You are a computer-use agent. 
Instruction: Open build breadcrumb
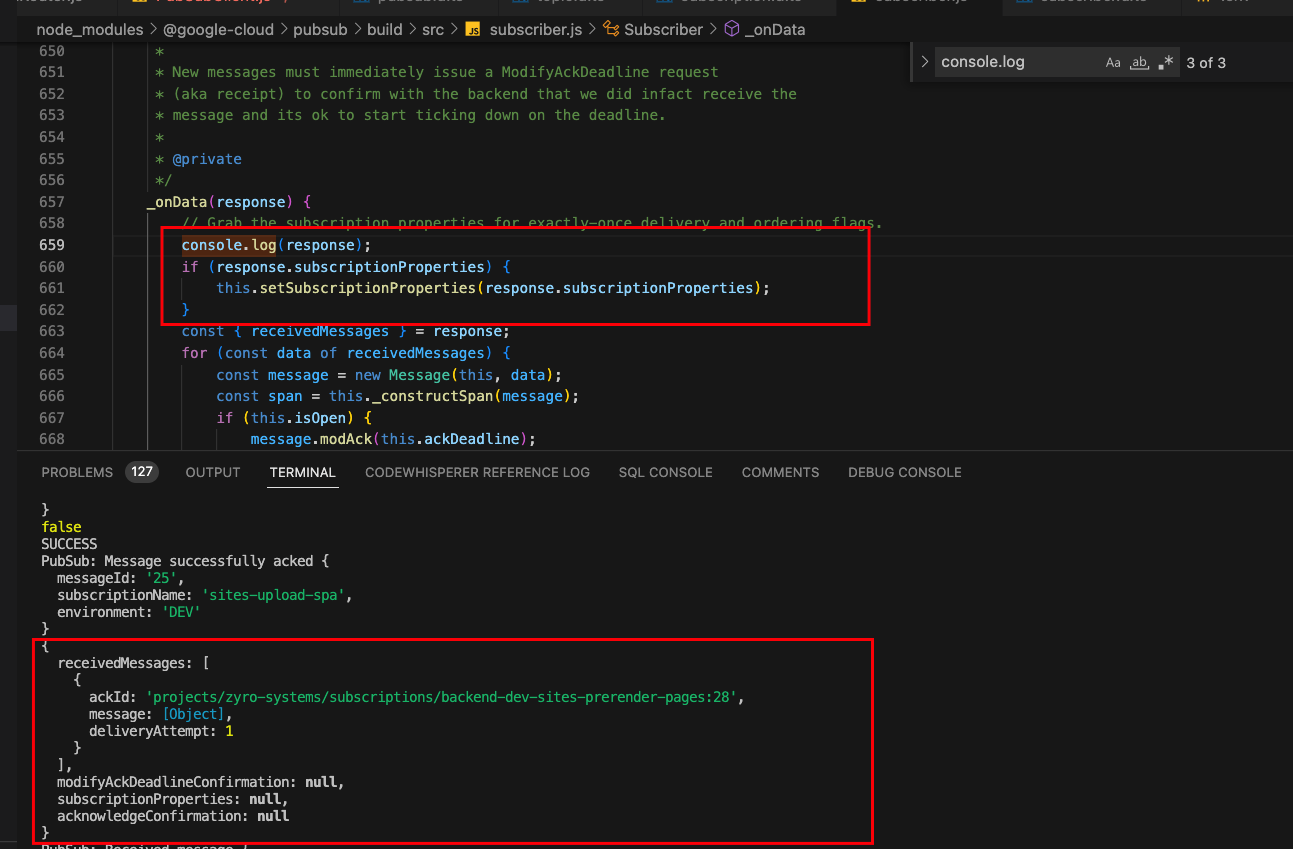(x=384, y=29)
